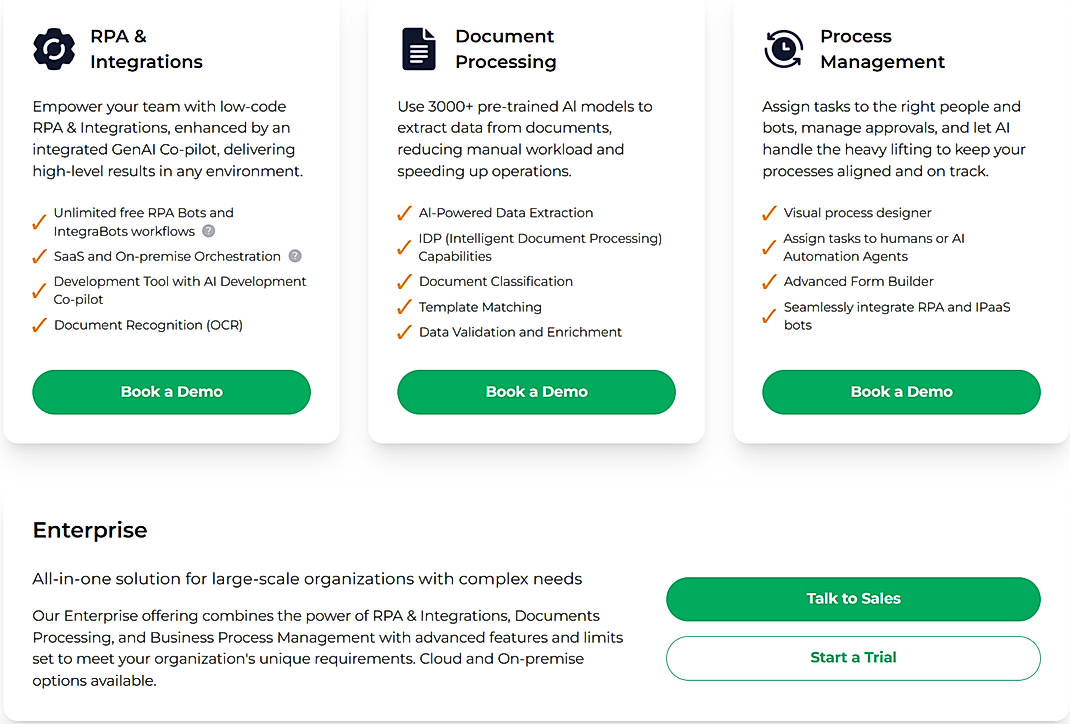This screenshot has width=1070, height=724.
Task: Click Book a Demo under RPA & Integrations
Action: click(x=170, y=392)
